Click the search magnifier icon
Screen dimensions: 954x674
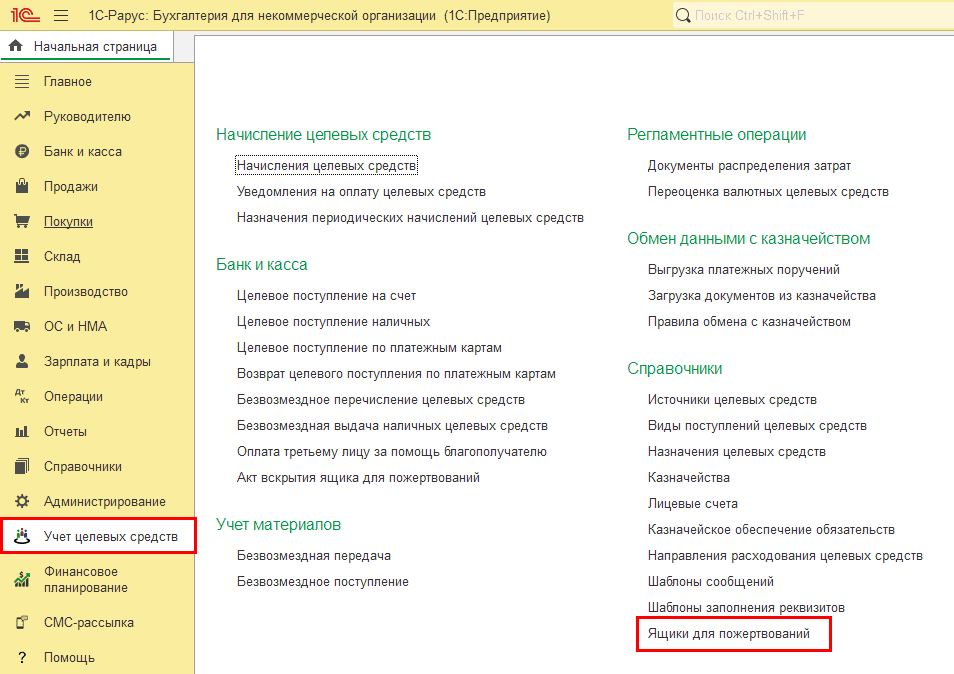(x=683, y=15)
